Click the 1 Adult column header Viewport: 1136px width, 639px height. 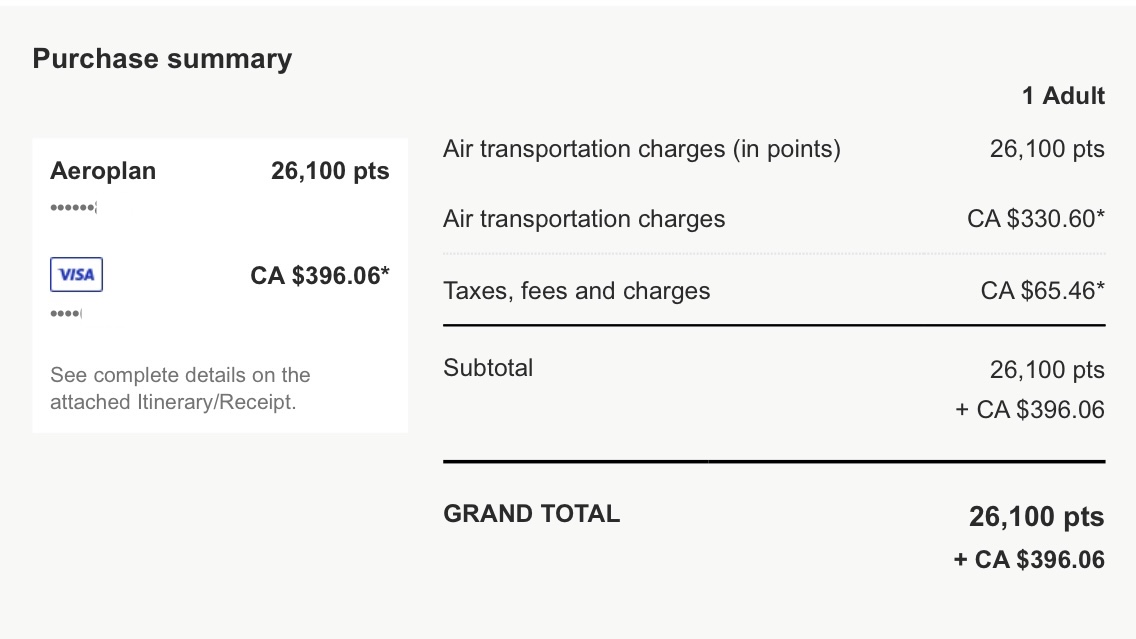[1062, 96]
